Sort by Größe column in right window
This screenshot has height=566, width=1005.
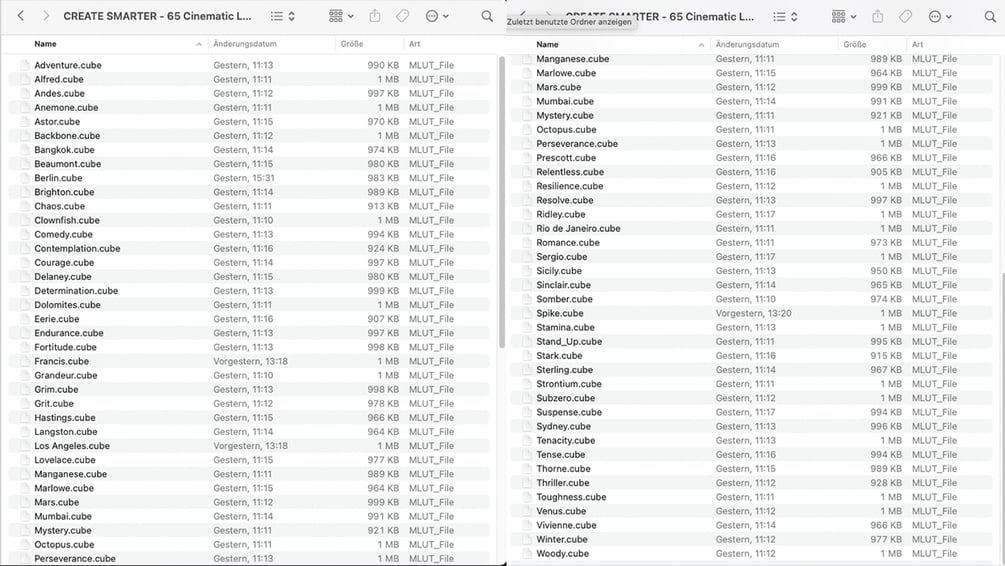pyautogui.click(x=854, y=44)
